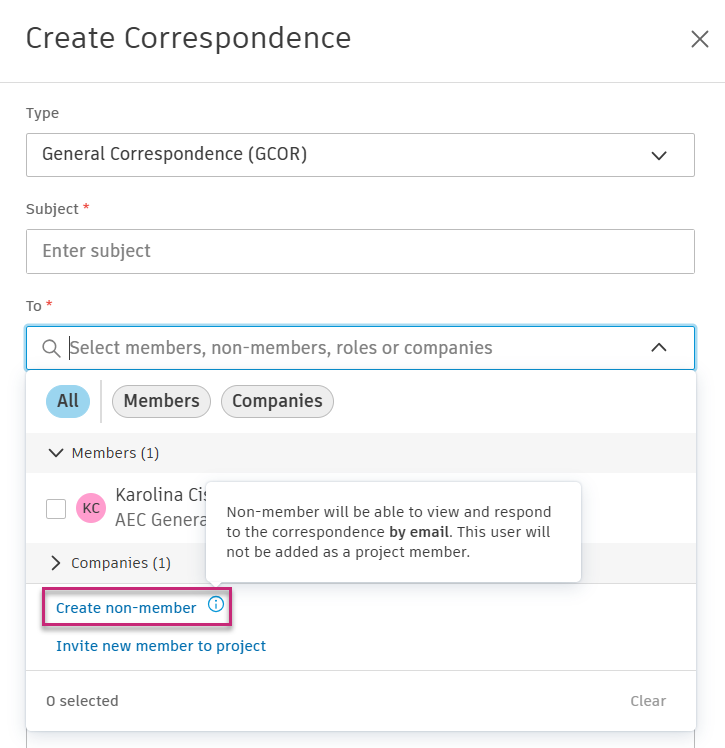Click the KC avatar for Karolina
The height and width of the screenshot is (748, 725).
pyautogui.click(x=91, y=507)
